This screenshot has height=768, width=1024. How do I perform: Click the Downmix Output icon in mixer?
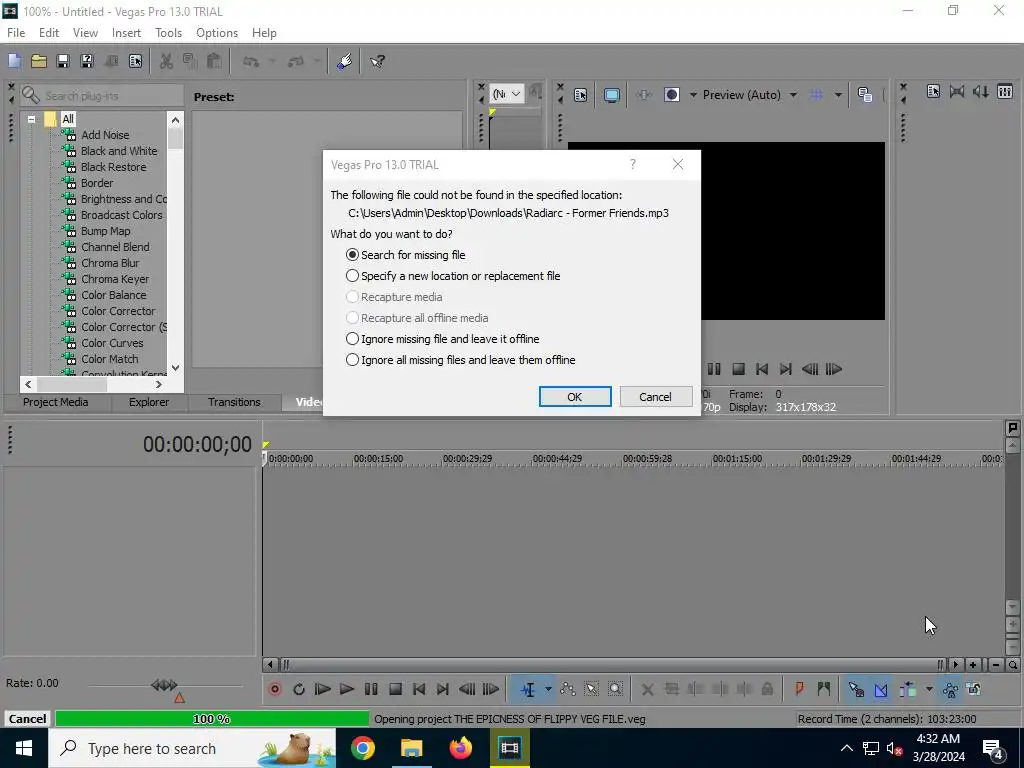pos(957,91)
